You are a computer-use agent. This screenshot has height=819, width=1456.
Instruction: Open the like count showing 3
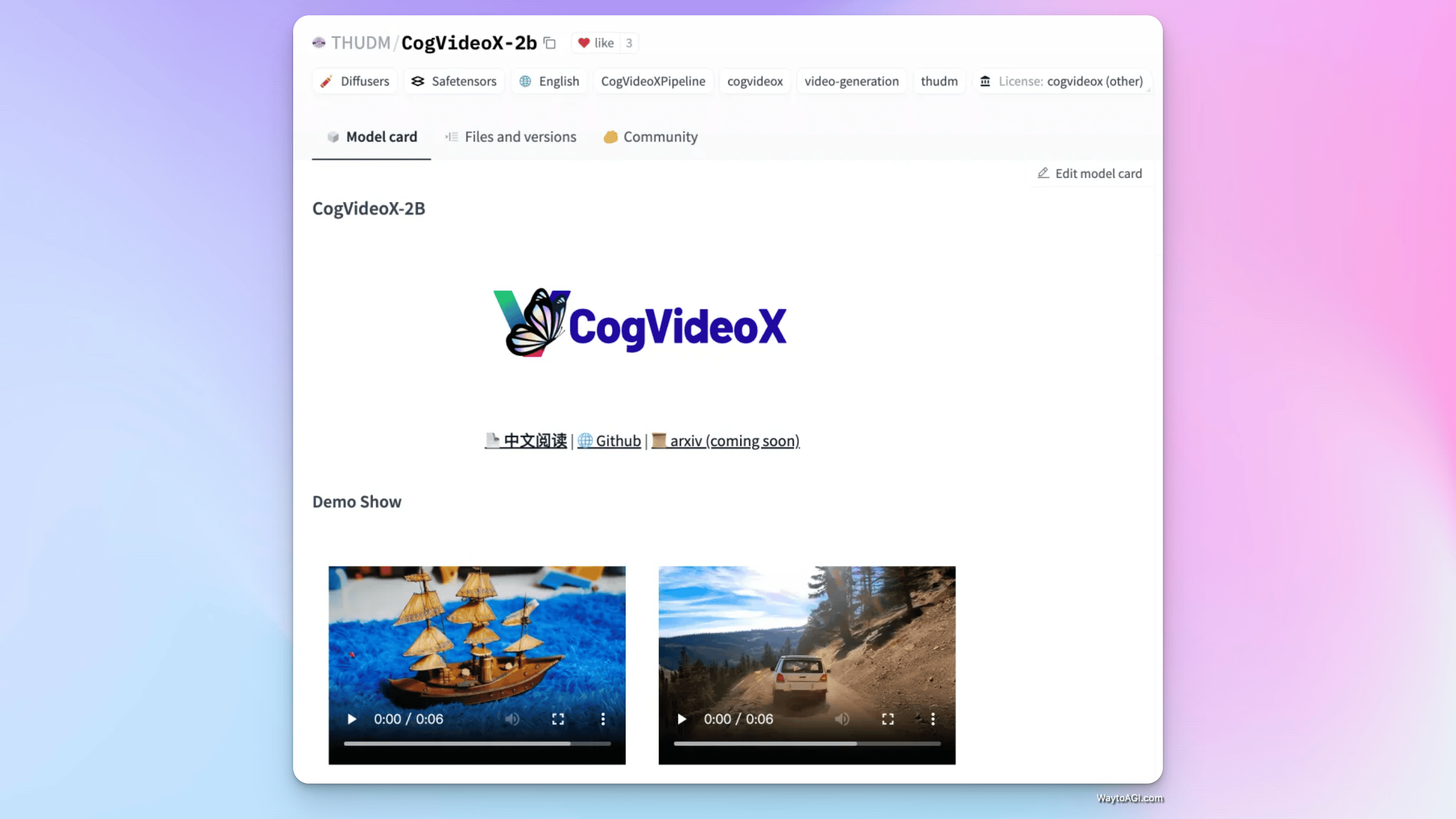[629, 43]
